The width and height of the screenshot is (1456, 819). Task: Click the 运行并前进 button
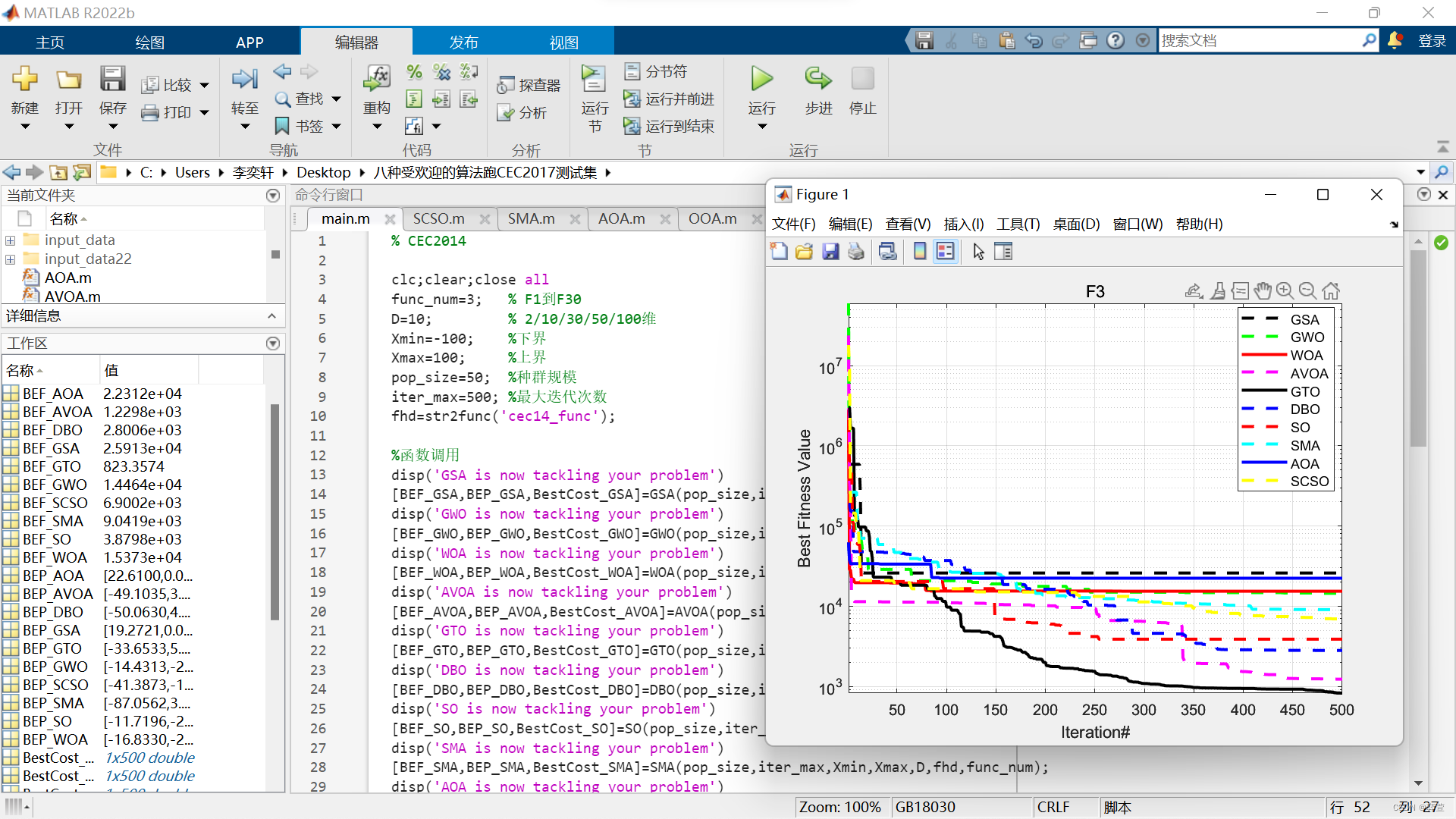(x=669, y=99)
